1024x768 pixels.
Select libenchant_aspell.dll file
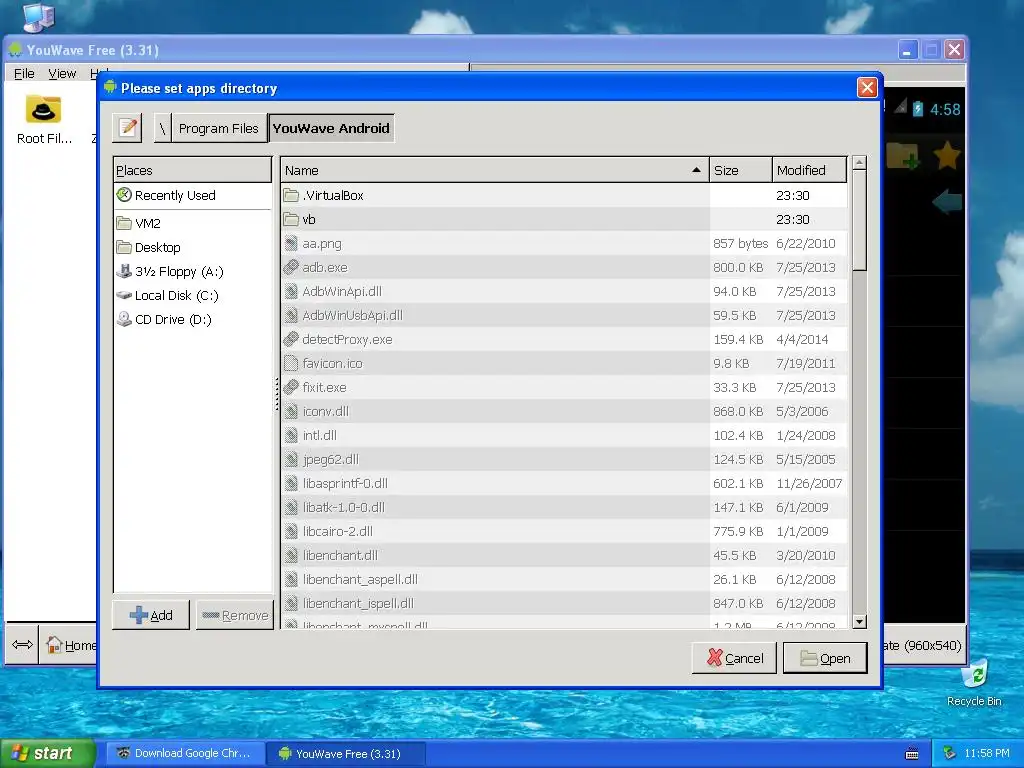[x=565, y=579]
